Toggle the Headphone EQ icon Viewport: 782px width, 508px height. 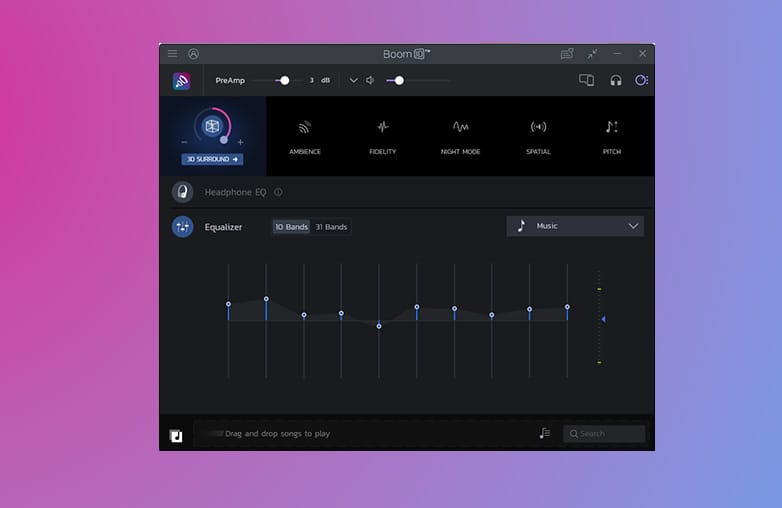[x=183, y=192]
